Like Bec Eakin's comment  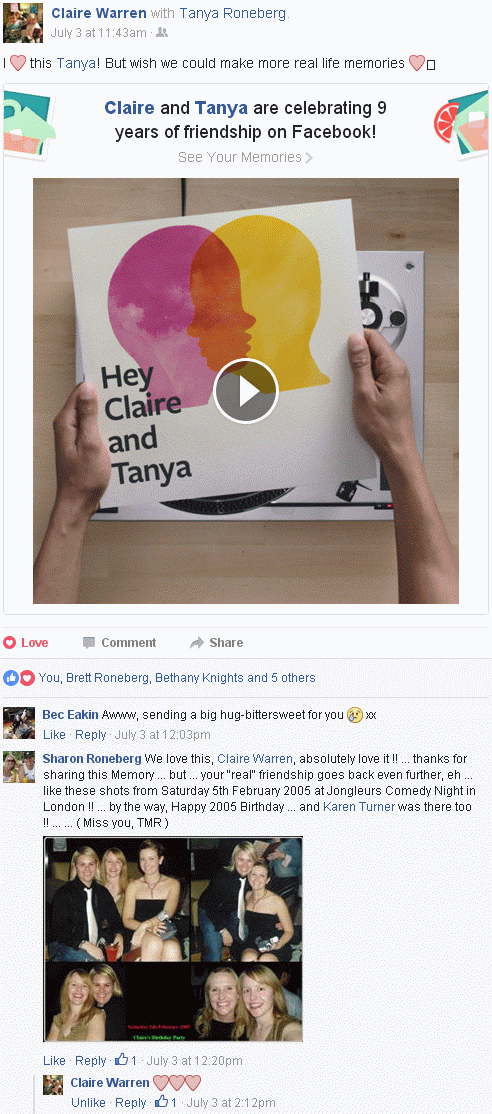pyautogui.click(x=54, y=735)
